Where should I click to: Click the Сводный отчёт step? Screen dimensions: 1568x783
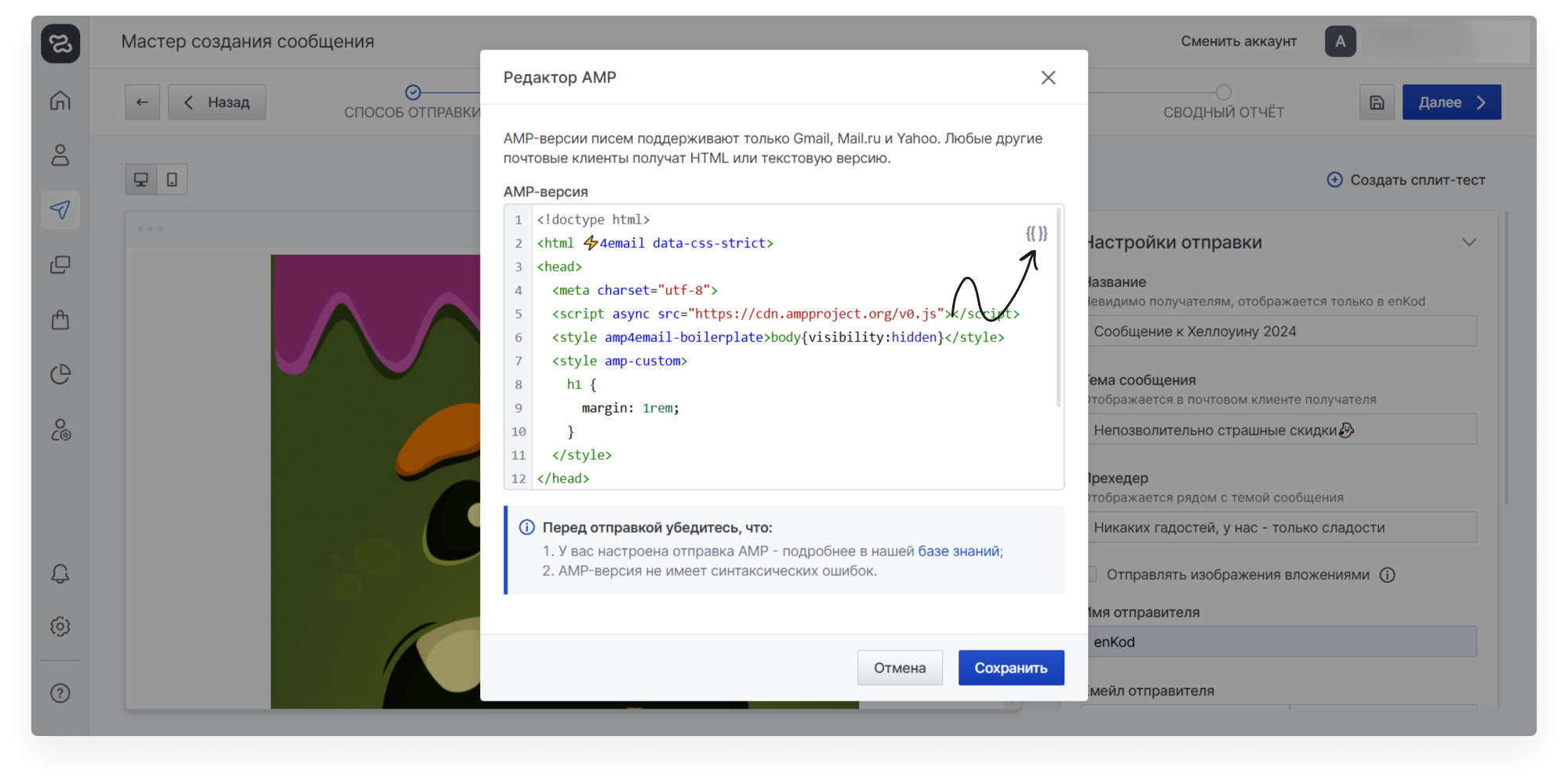1224,103
